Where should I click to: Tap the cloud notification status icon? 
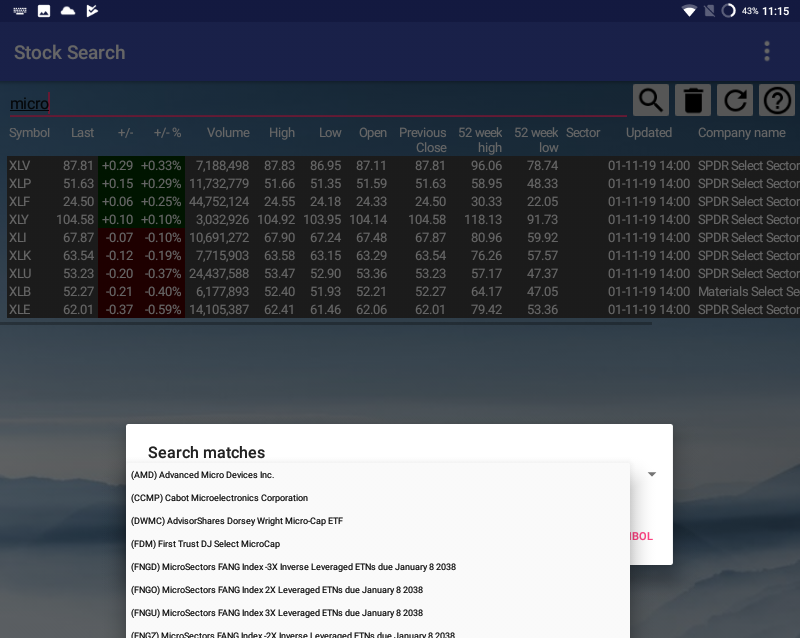(68, 11)
